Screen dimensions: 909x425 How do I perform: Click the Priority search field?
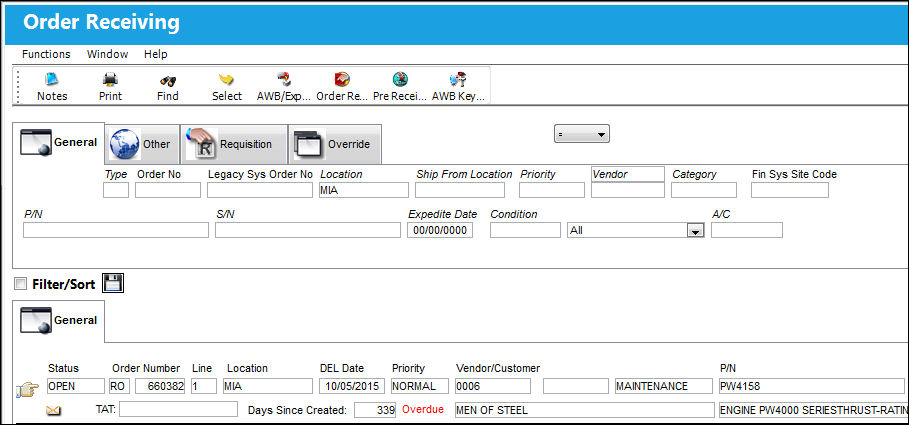click(x=552, y=190)
